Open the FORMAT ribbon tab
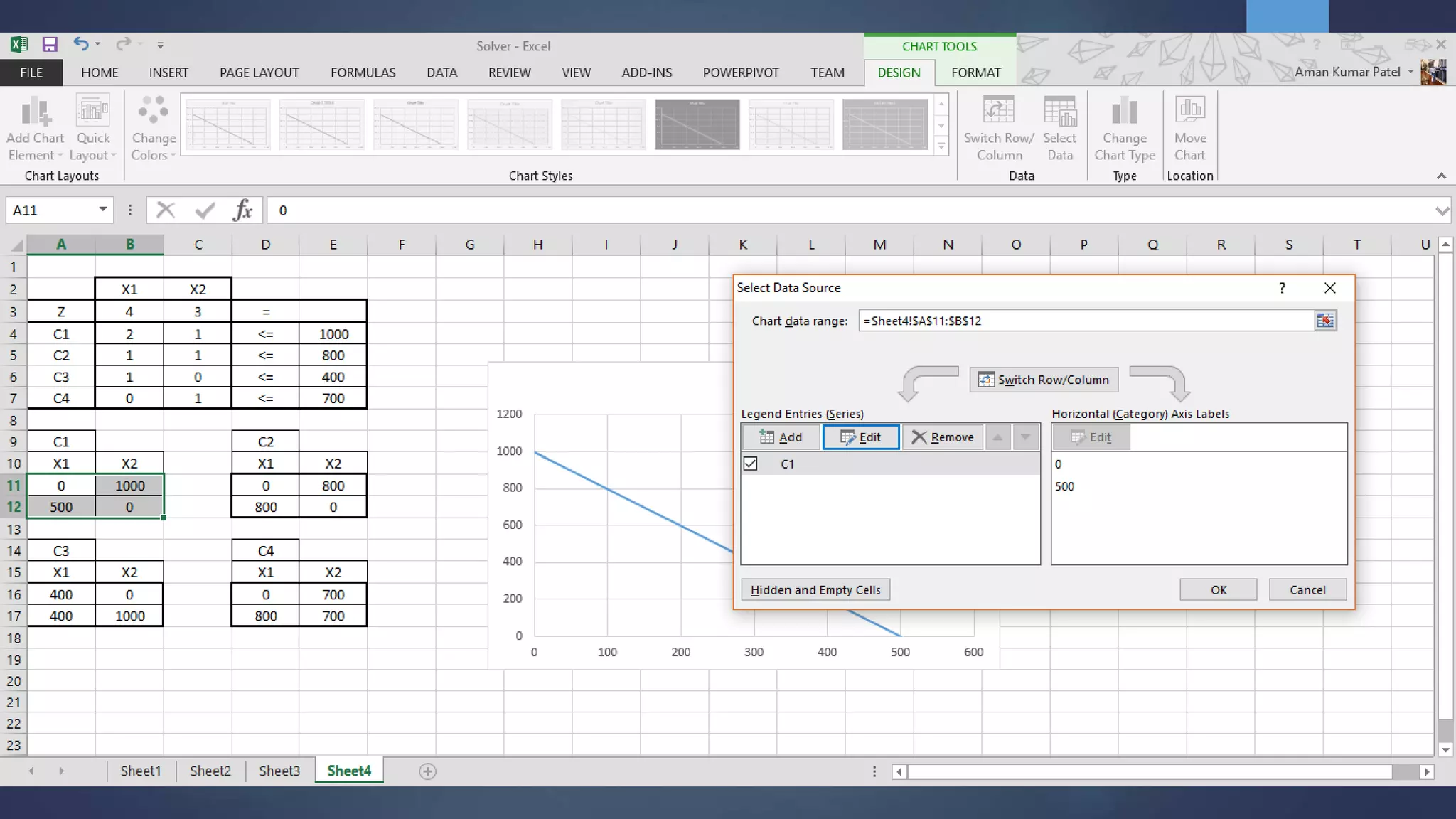1456x819 pixels. (975, 73)
